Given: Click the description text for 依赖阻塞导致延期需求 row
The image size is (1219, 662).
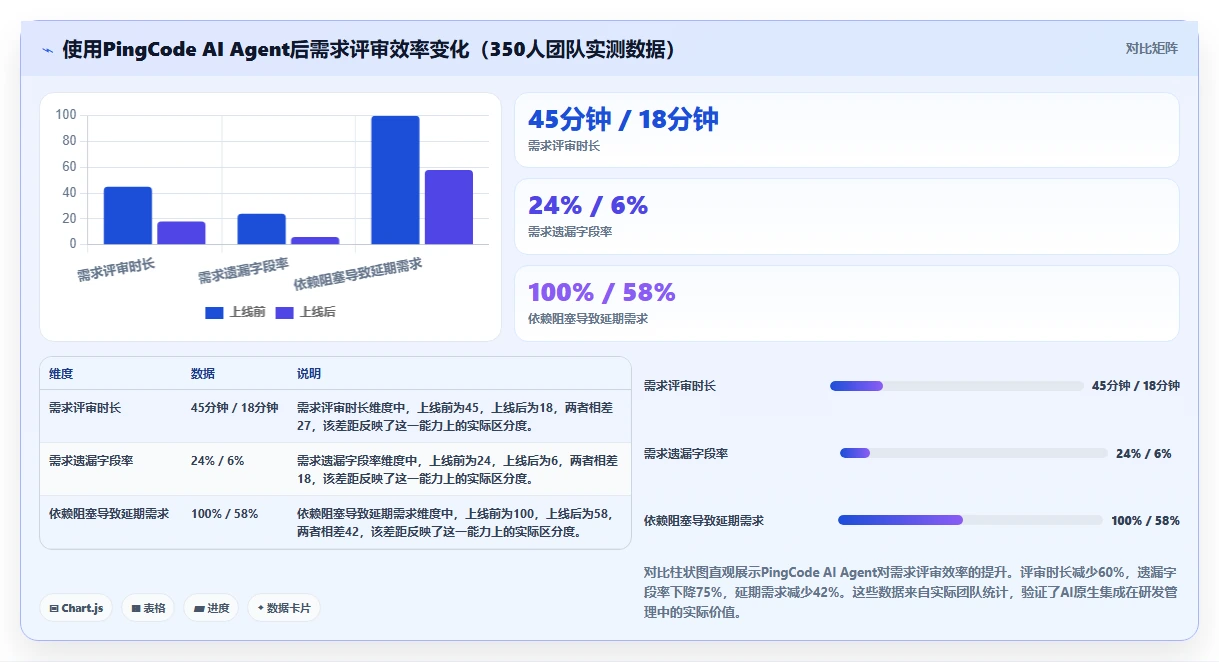Looking at the screenshot, I should pos(457,523).
